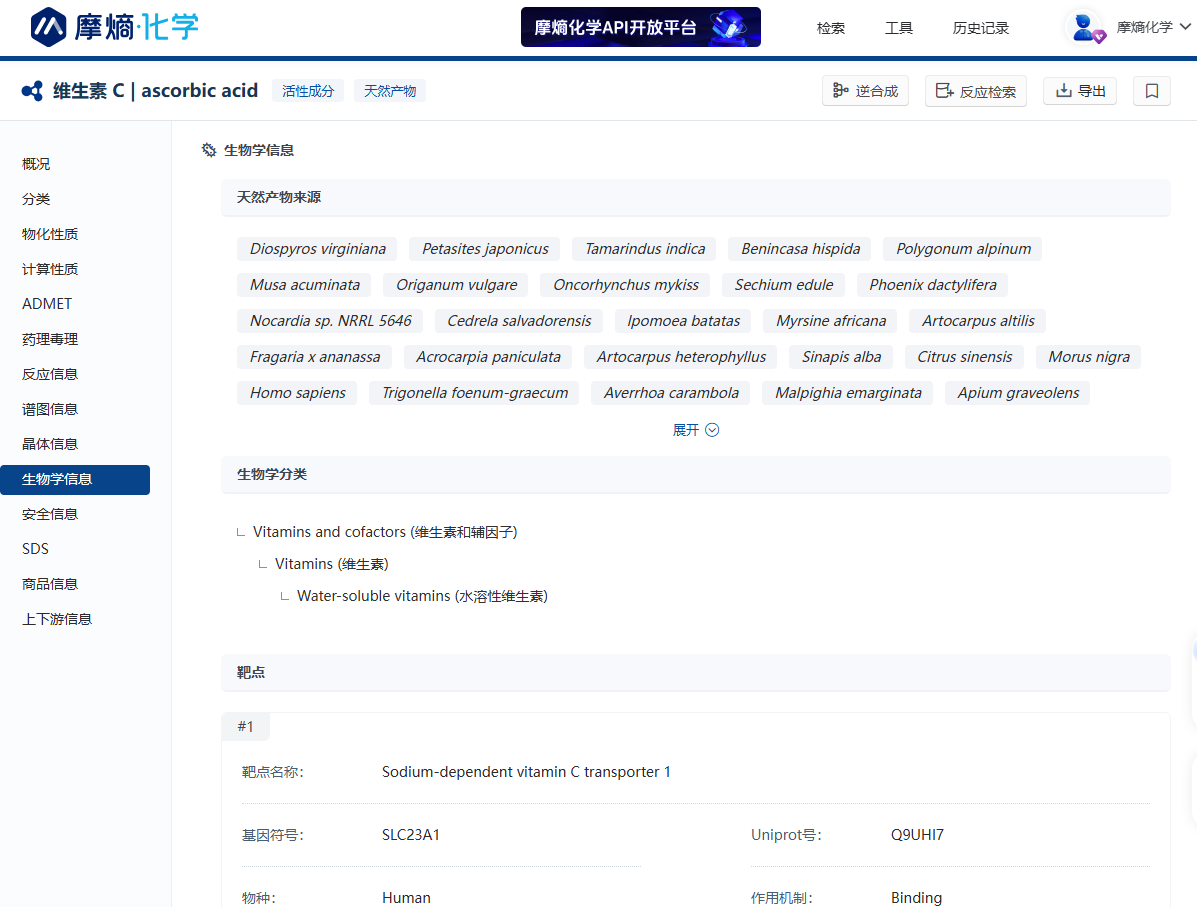Expand the natural product sources with 展开

point(695,430)
